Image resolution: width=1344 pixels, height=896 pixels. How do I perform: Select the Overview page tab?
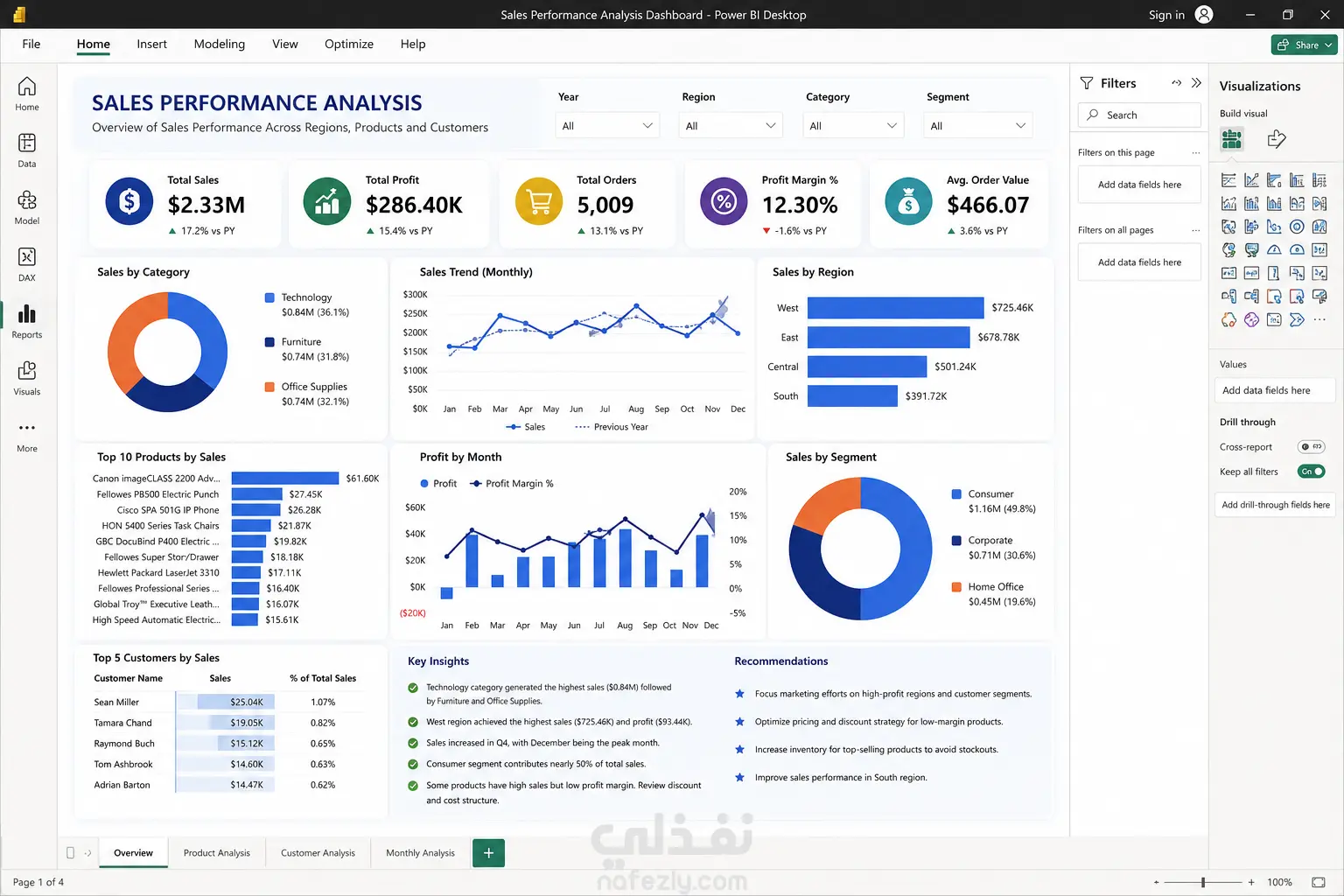[134, 853]
